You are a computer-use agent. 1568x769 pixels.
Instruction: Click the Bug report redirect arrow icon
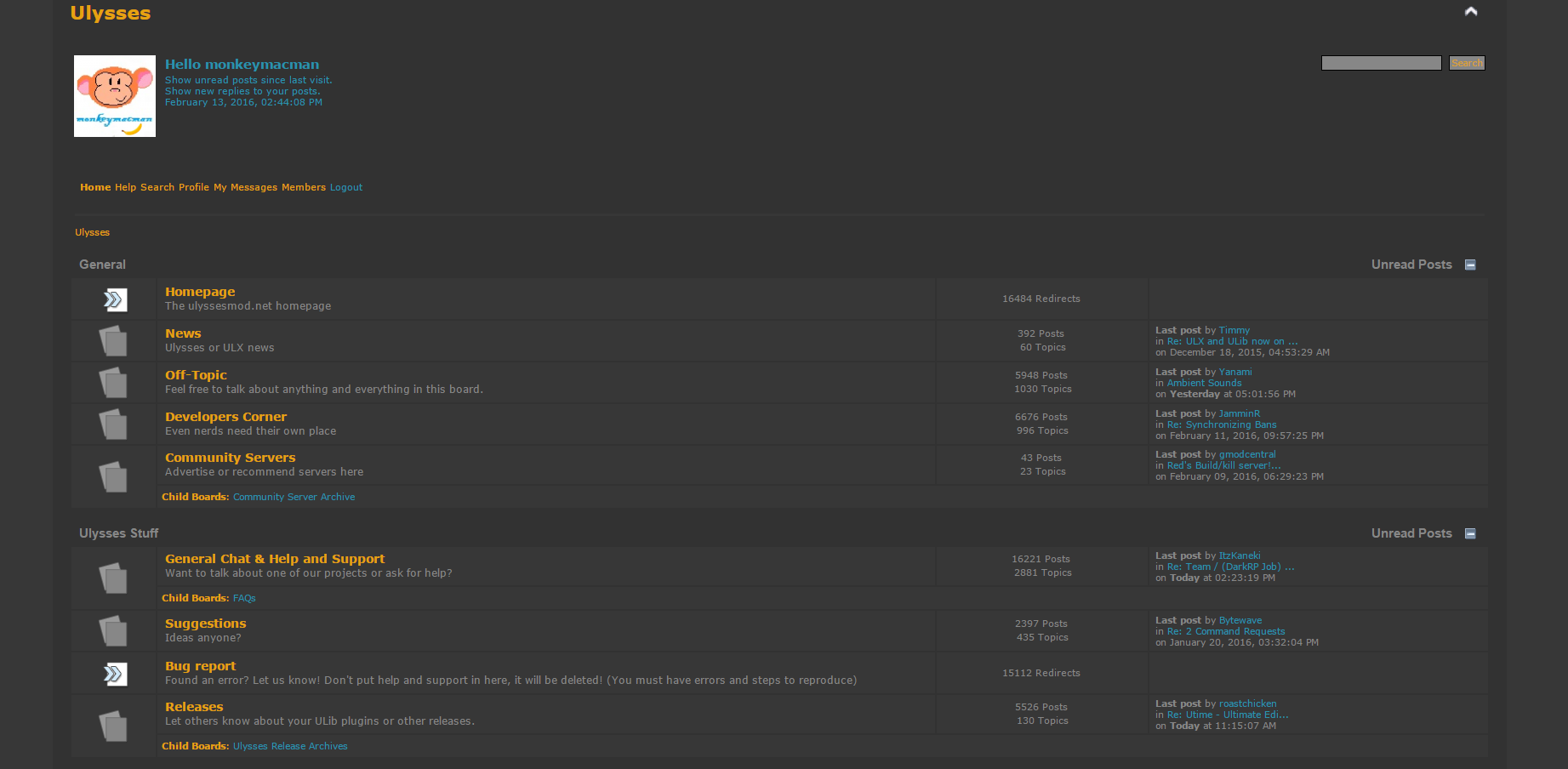coord(114,672)
